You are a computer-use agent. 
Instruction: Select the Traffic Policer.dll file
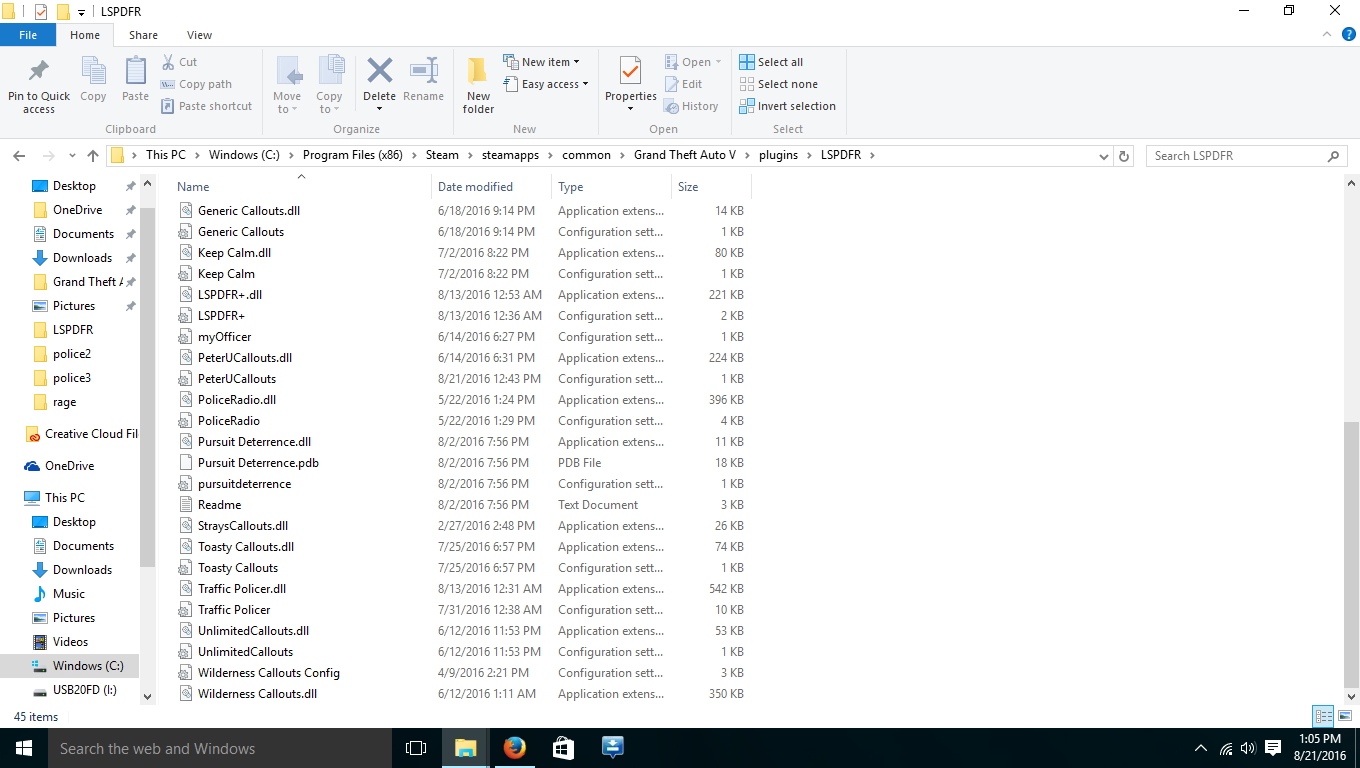(242, 589)
